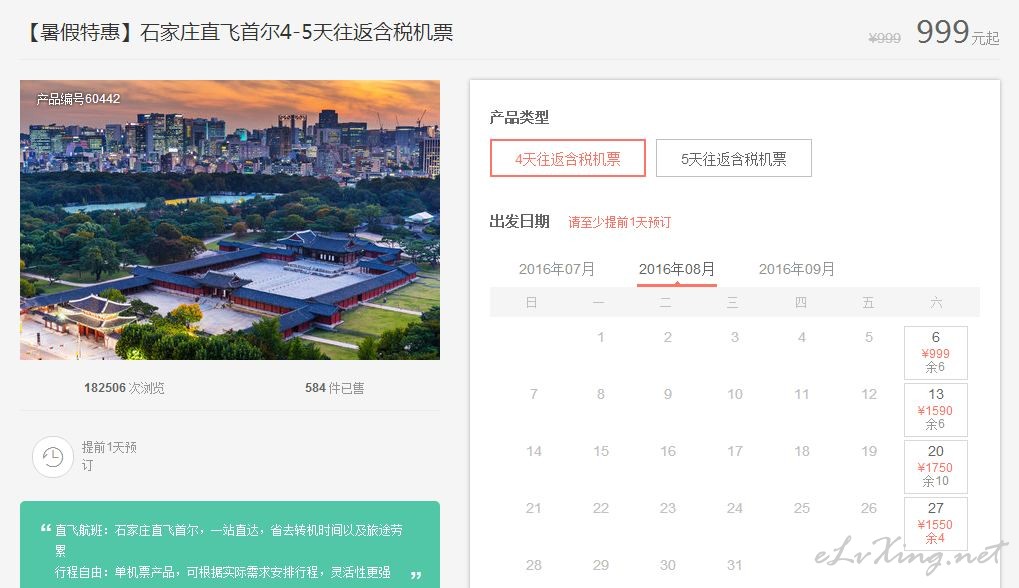This screenshot has height=588, width=1019.
Task: Click calendar date 1 in August
Action: [x=600, y=337]
